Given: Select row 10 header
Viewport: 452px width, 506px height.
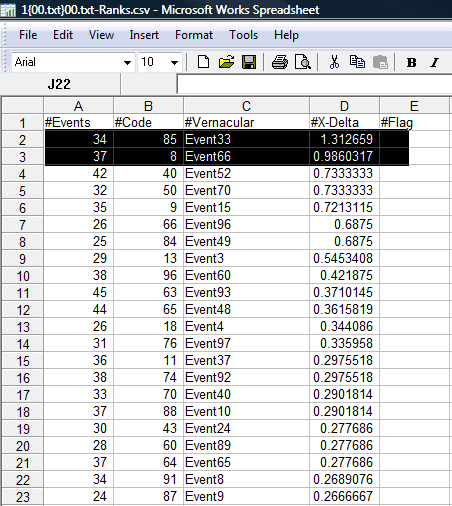Looking at the screenshot, I should [22, 276].
